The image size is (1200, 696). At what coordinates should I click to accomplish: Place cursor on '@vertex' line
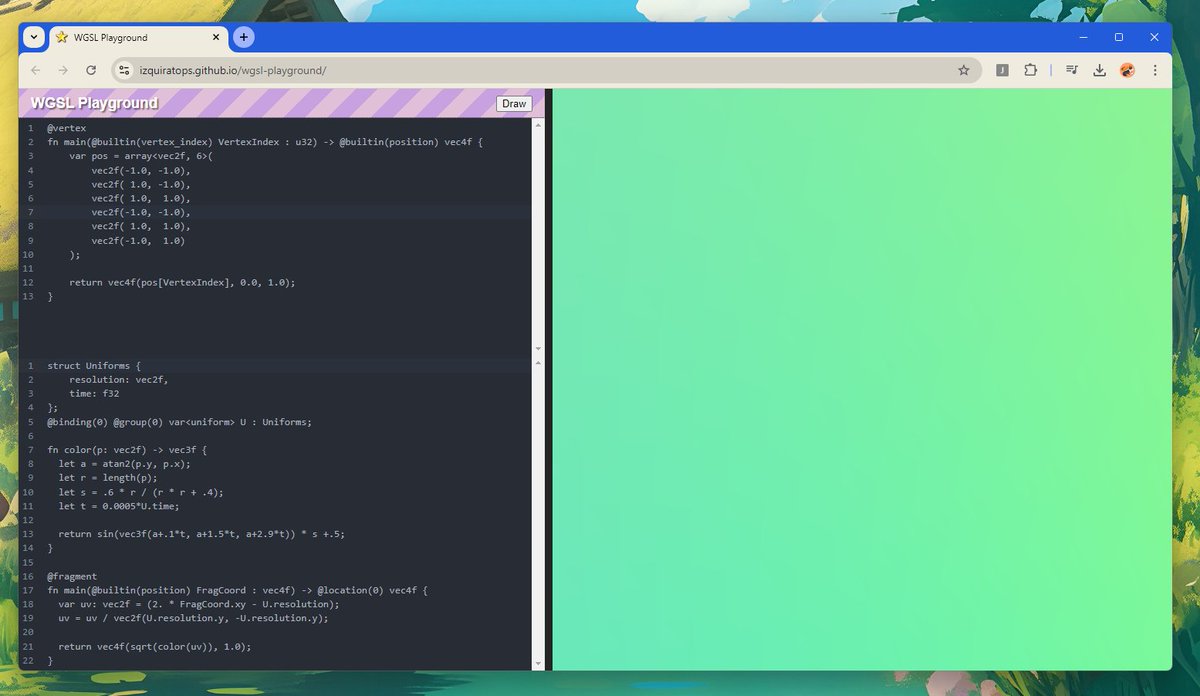coord(67,128)
